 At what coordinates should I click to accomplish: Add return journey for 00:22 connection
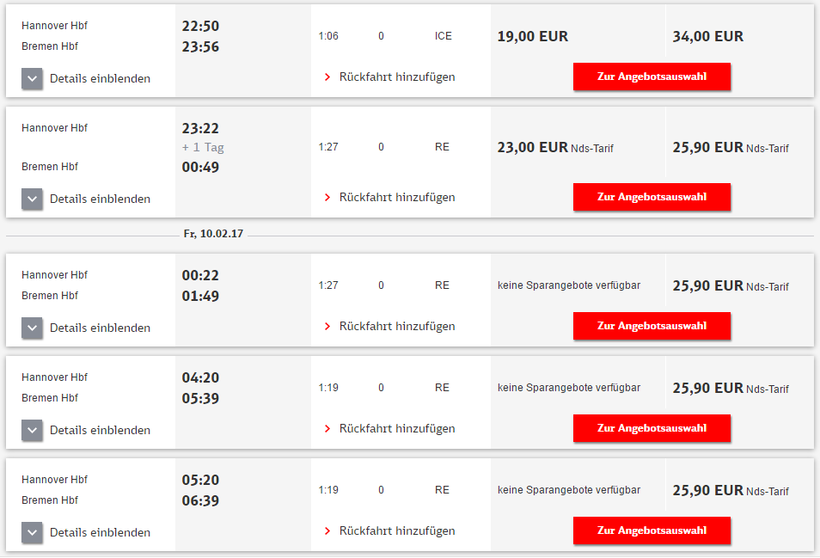point(397,326)
